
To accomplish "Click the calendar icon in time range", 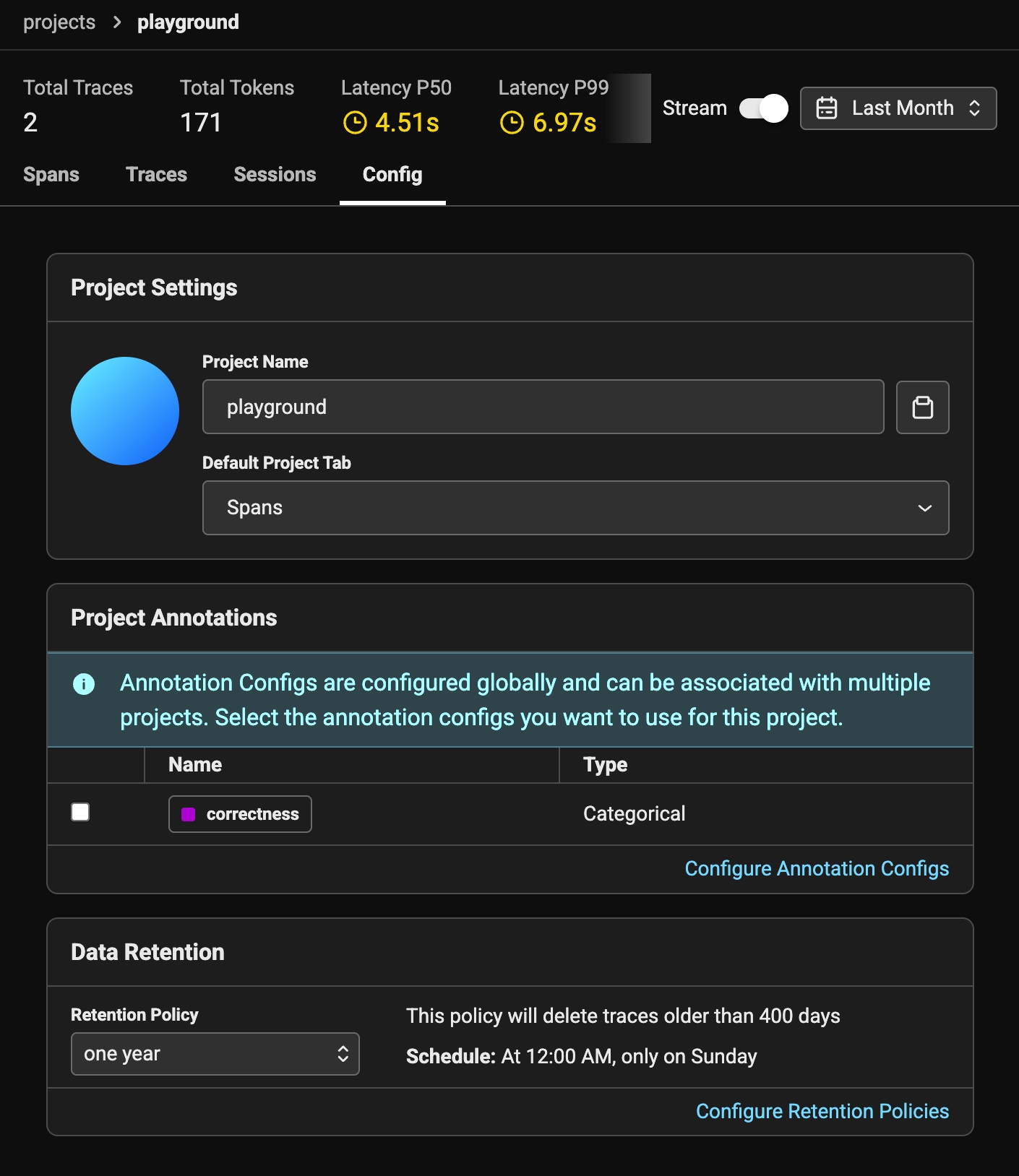I will pos(826,108).
